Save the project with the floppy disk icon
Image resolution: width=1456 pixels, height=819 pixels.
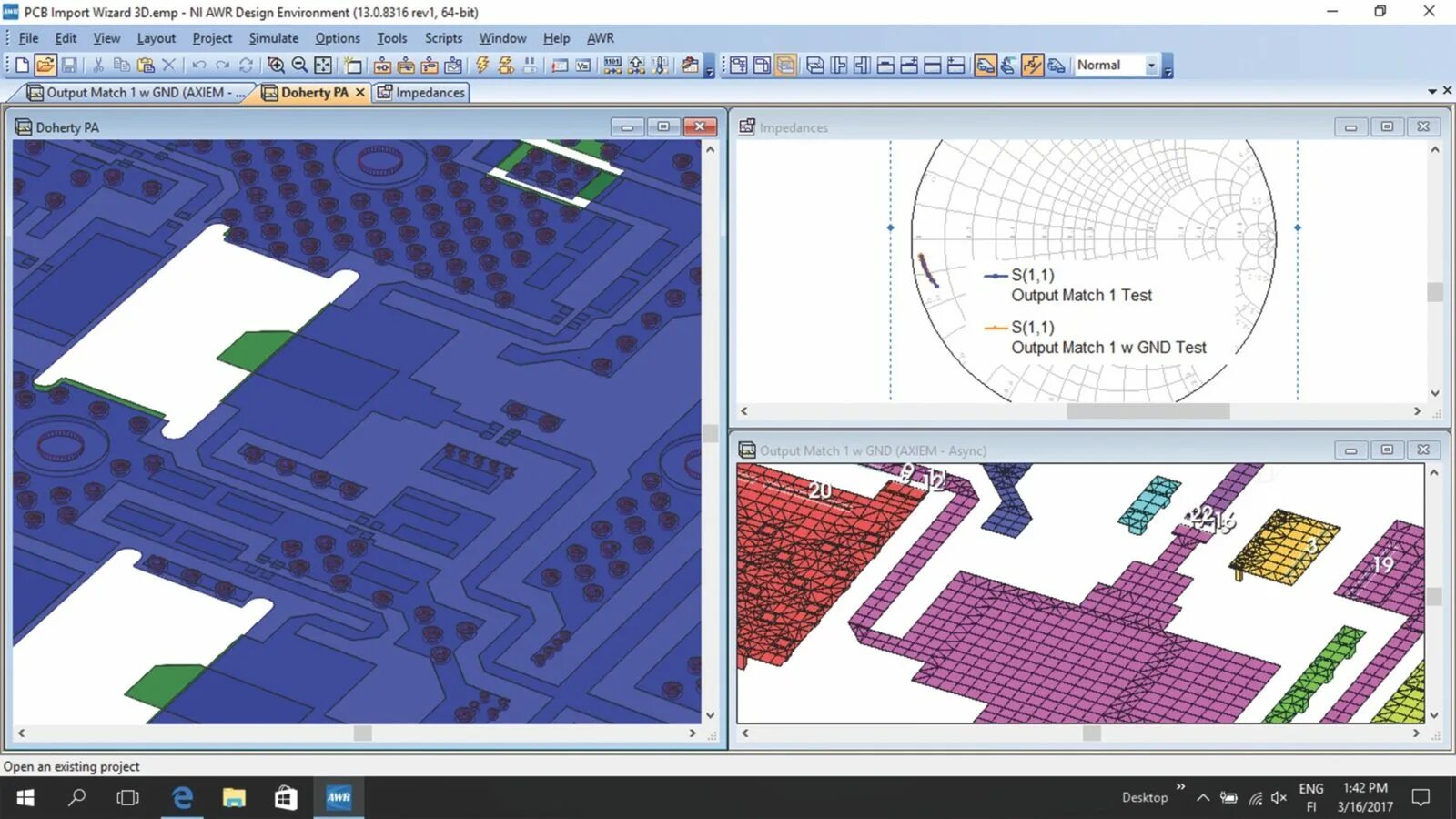pyautogui.click(x=69, y=65)
